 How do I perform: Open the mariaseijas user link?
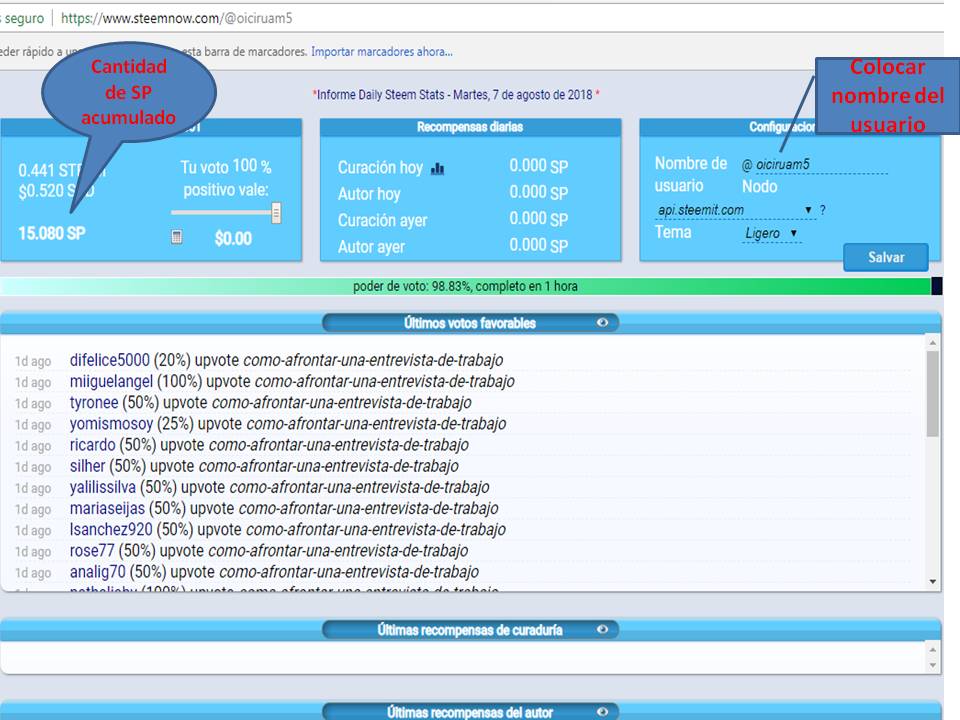pyautogui.click(x=107, y=508)
